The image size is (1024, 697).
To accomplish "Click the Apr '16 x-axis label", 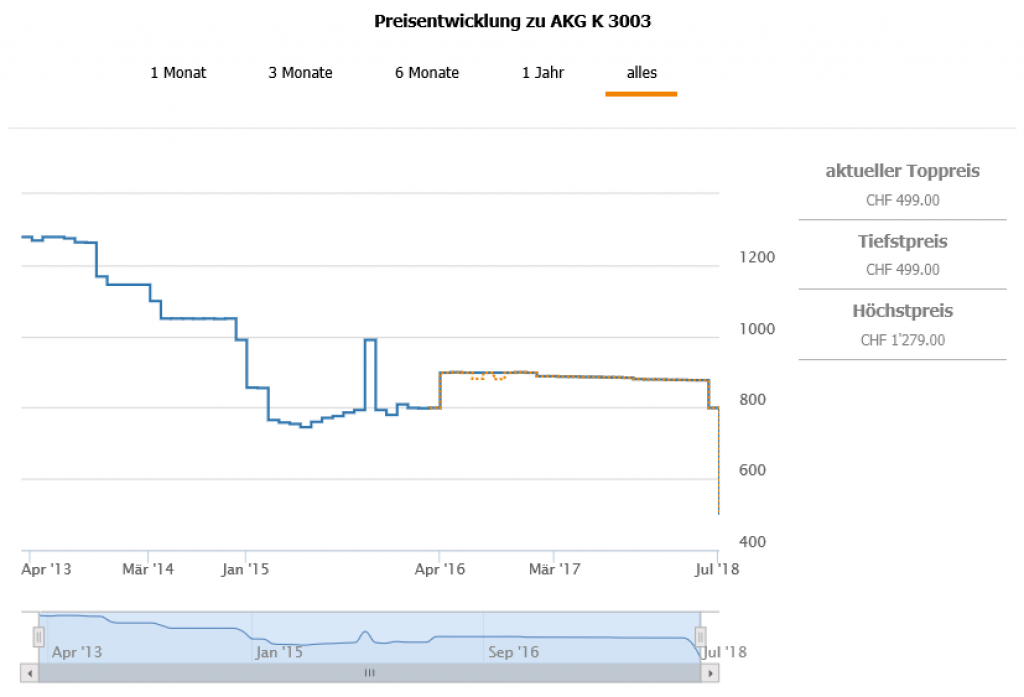I will pos(440,569).
